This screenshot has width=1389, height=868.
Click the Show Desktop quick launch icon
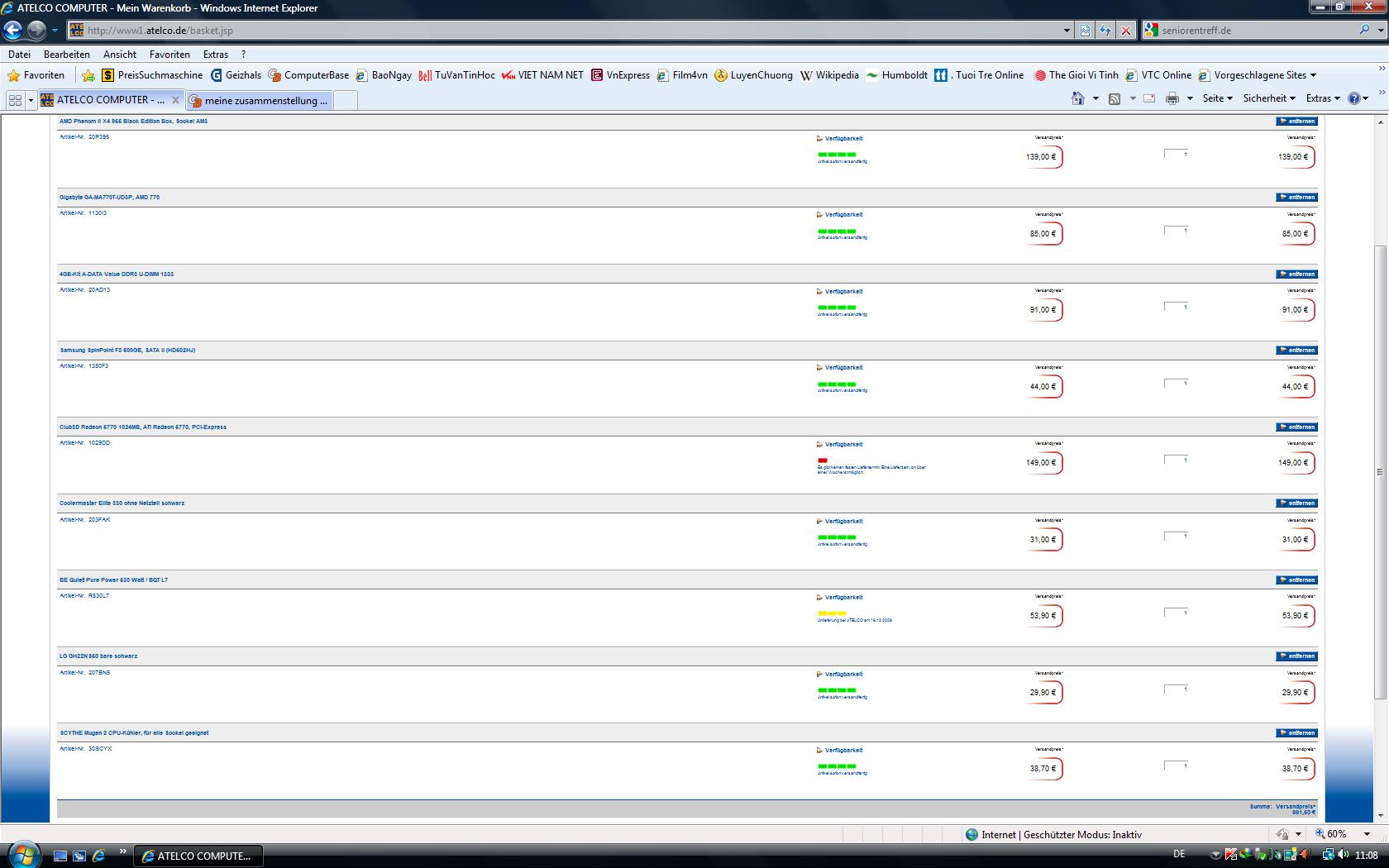tap(60, 856)
